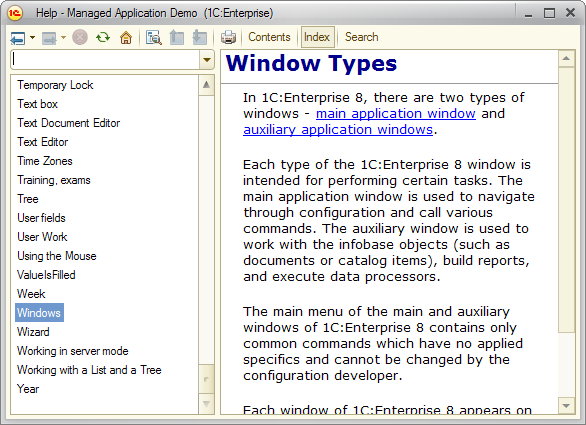The height and width of the screenshot is (425, 586).
Task: Click the index list scroll up arrow
Action: [206, 85]
